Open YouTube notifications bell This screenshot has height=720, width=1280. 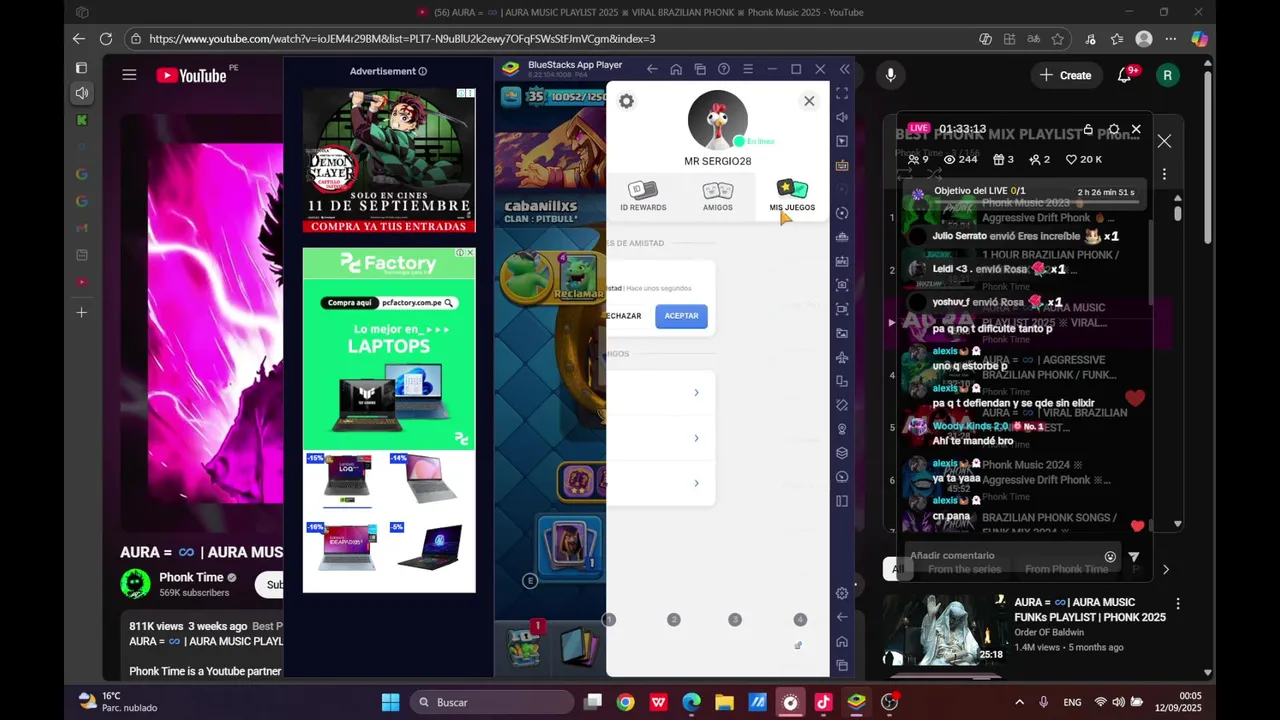point(1125,75)
